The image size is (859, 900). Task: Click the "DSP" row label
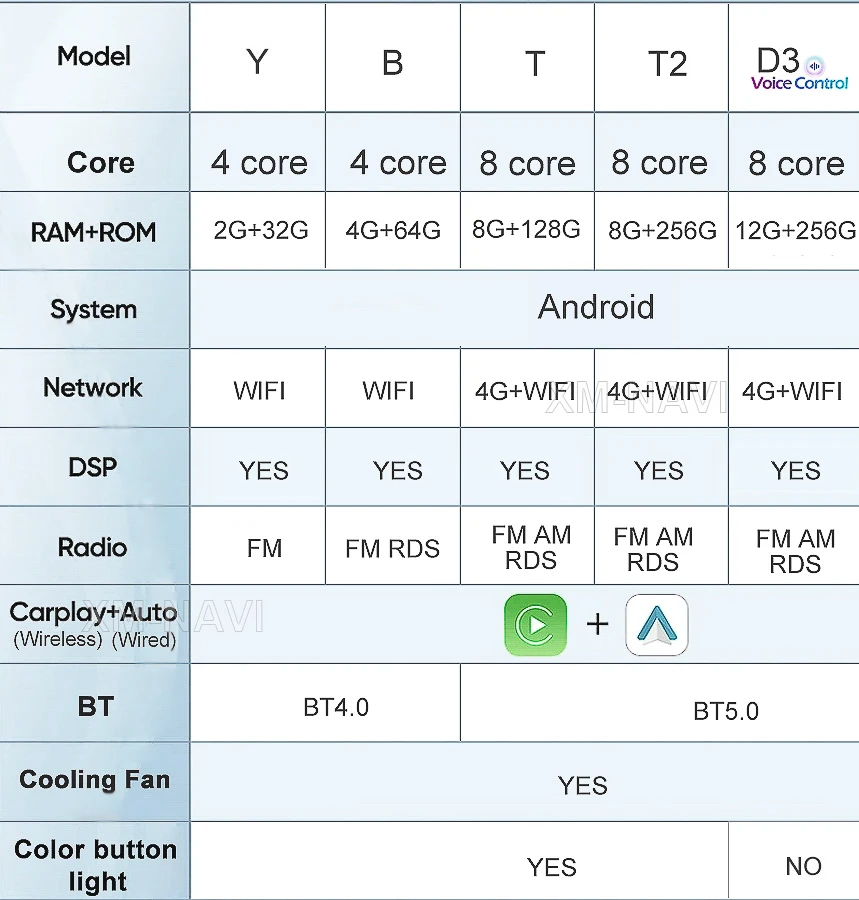pyautogui.click(x=93, y=466)
